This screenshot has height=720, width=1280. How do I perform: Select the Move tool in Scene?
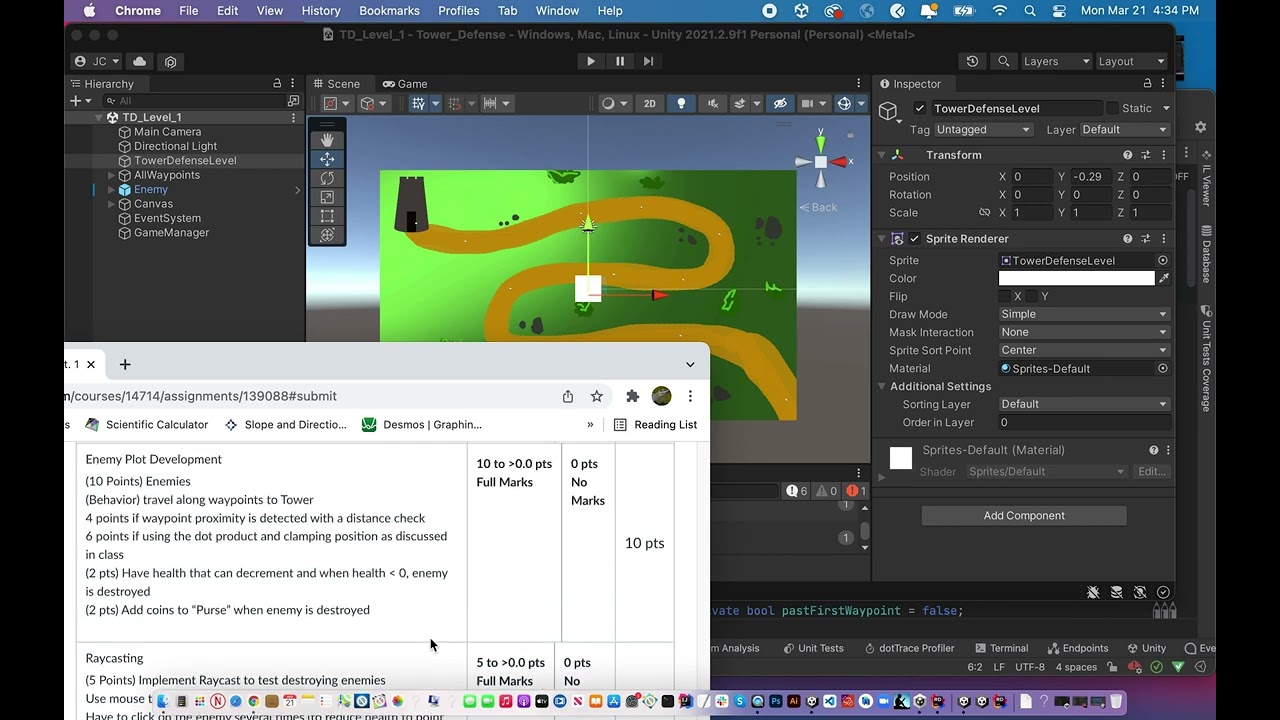[x=327, y=159]
